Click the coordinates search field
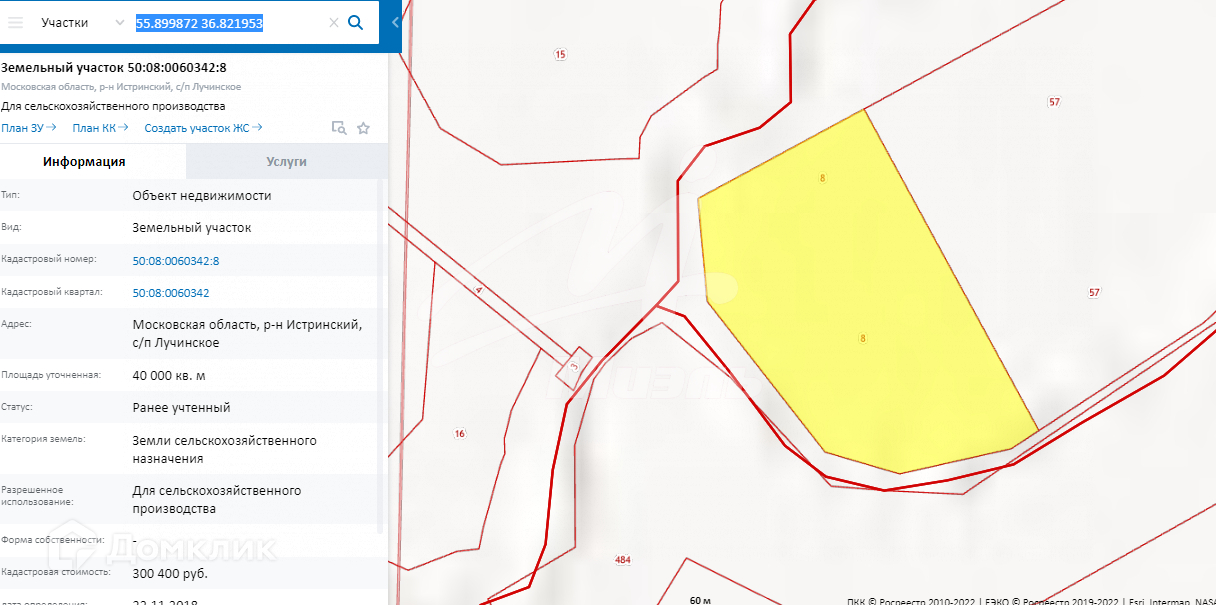The height and width of the screenshot is (605, 1216). pos(230,22)
